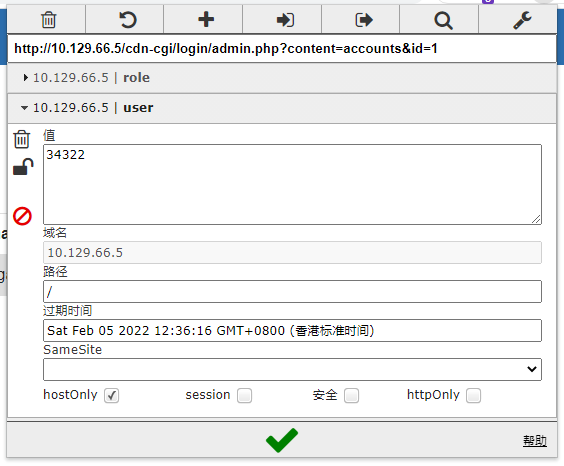Click the reset undo arrow icon
This screenshot has width=564, height=466.
tap(127, 20)
